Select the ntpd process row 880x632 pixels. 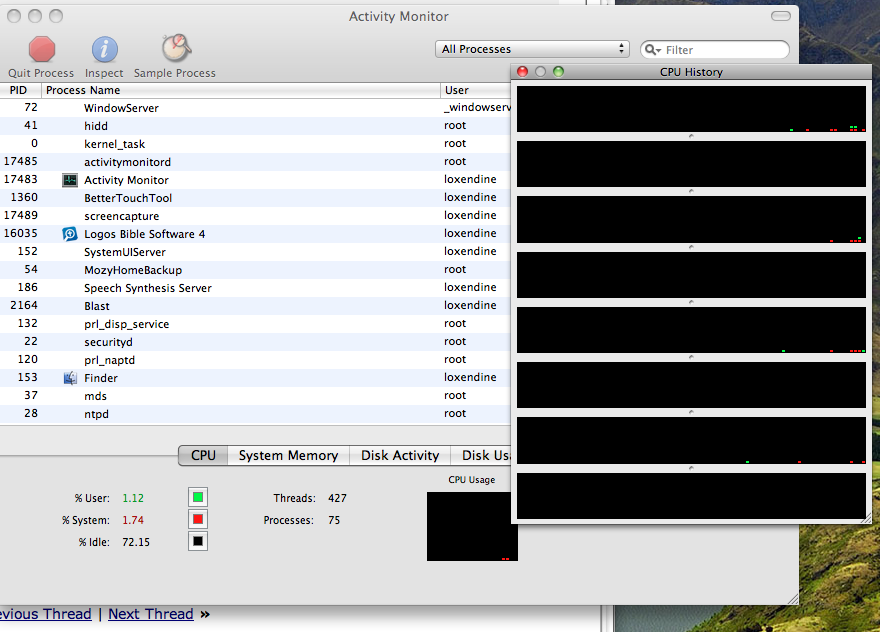pos(255,414)
